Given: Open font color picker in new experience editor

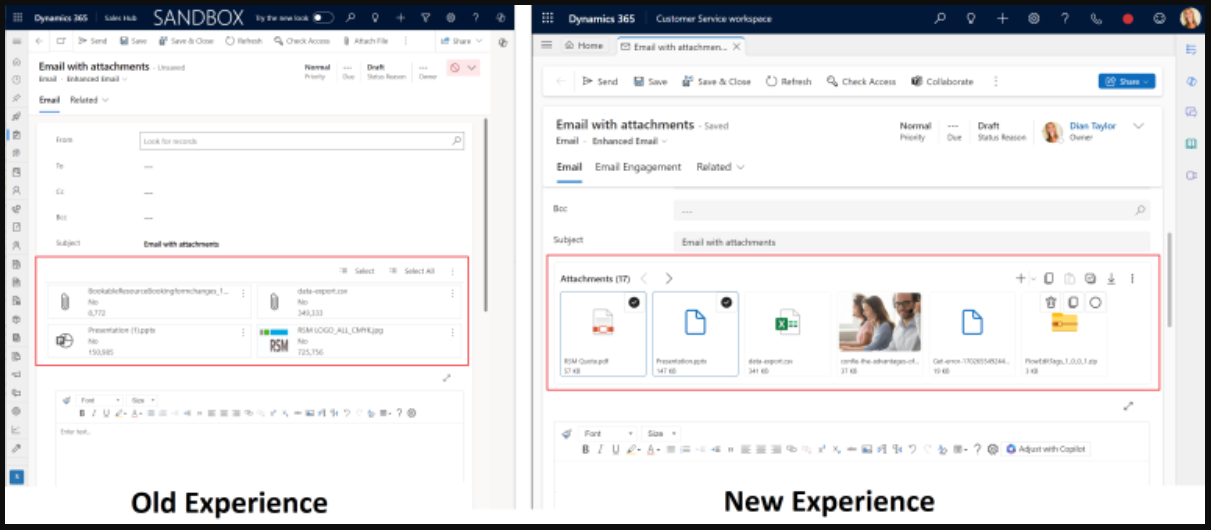Looking at the screenshot, I should coord(653,449).
